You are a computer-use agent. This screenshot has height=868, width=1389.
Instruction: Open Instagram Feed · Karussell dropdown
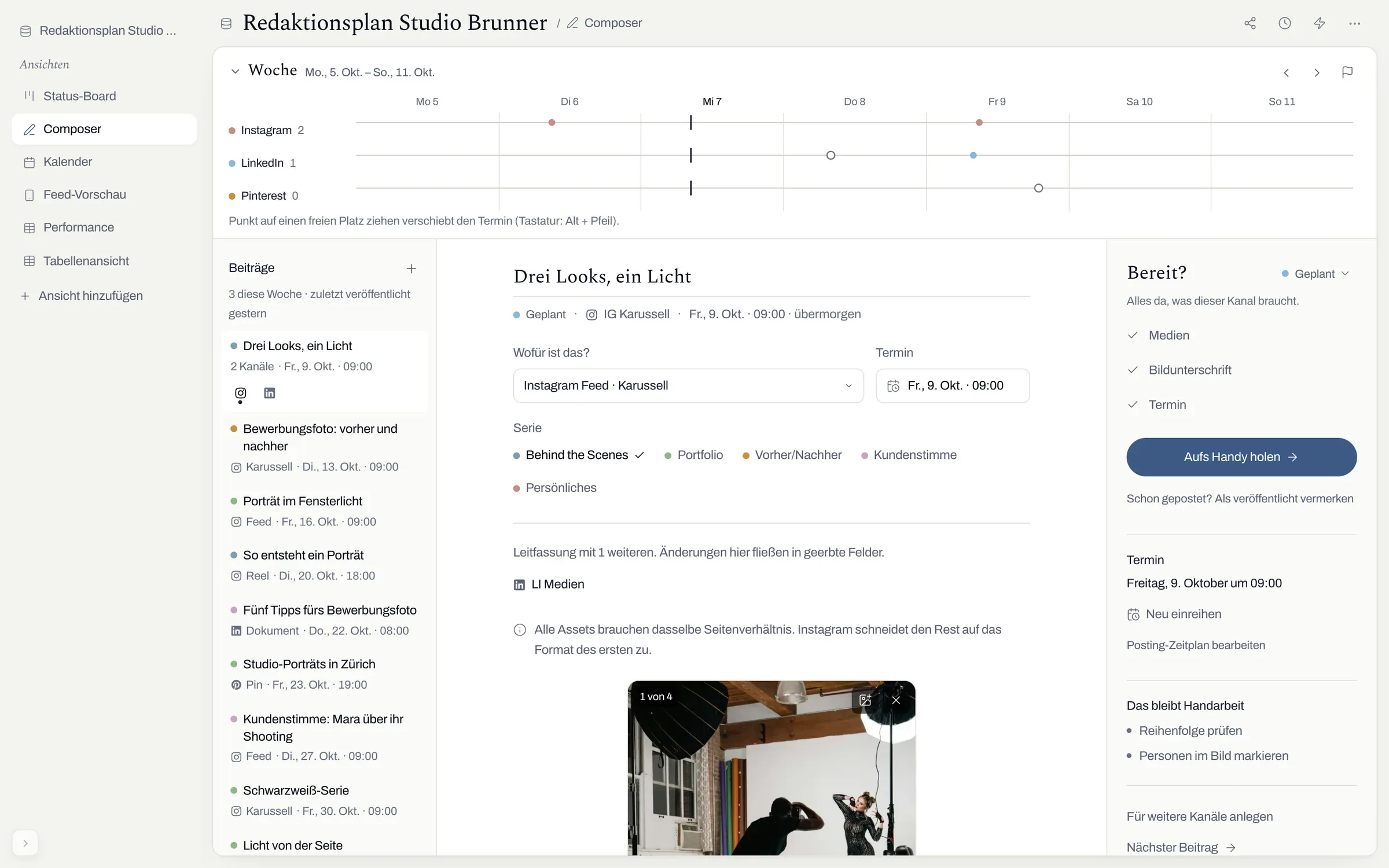coord(688,386)
